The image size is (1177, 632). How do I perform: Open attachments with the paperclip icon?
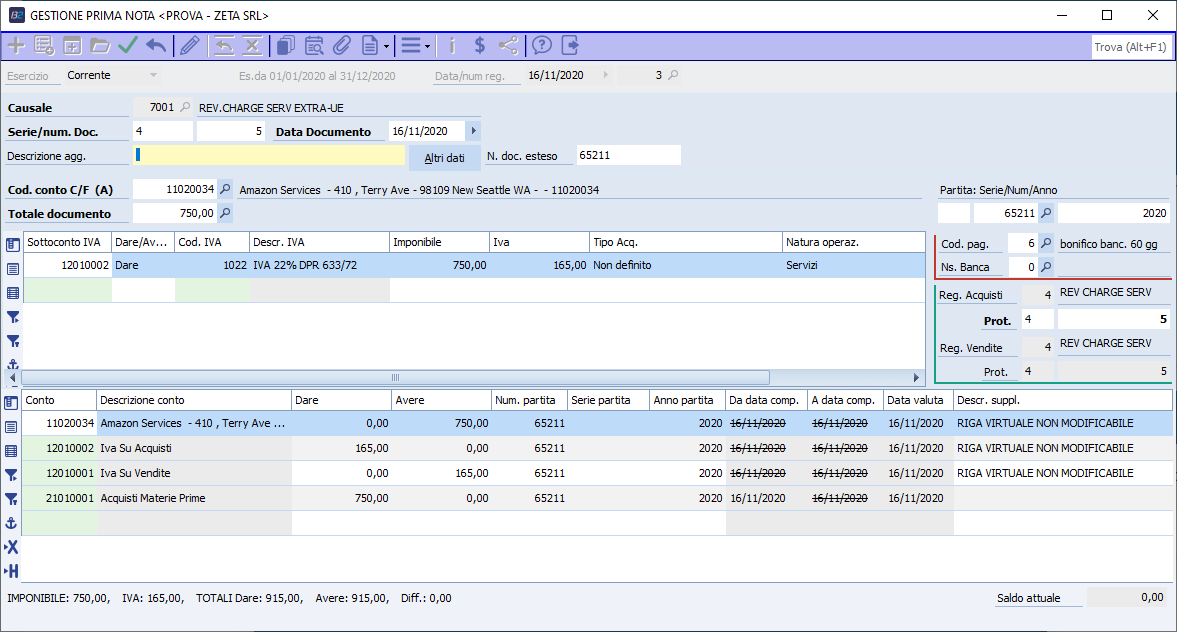342,45
